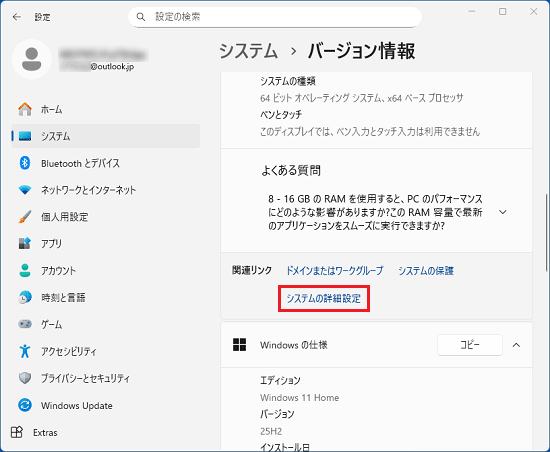The width and height of the screenshot is (550, 452).
Task: Click the Bluetooth icon in sidebar
Action: pos(25,163)
